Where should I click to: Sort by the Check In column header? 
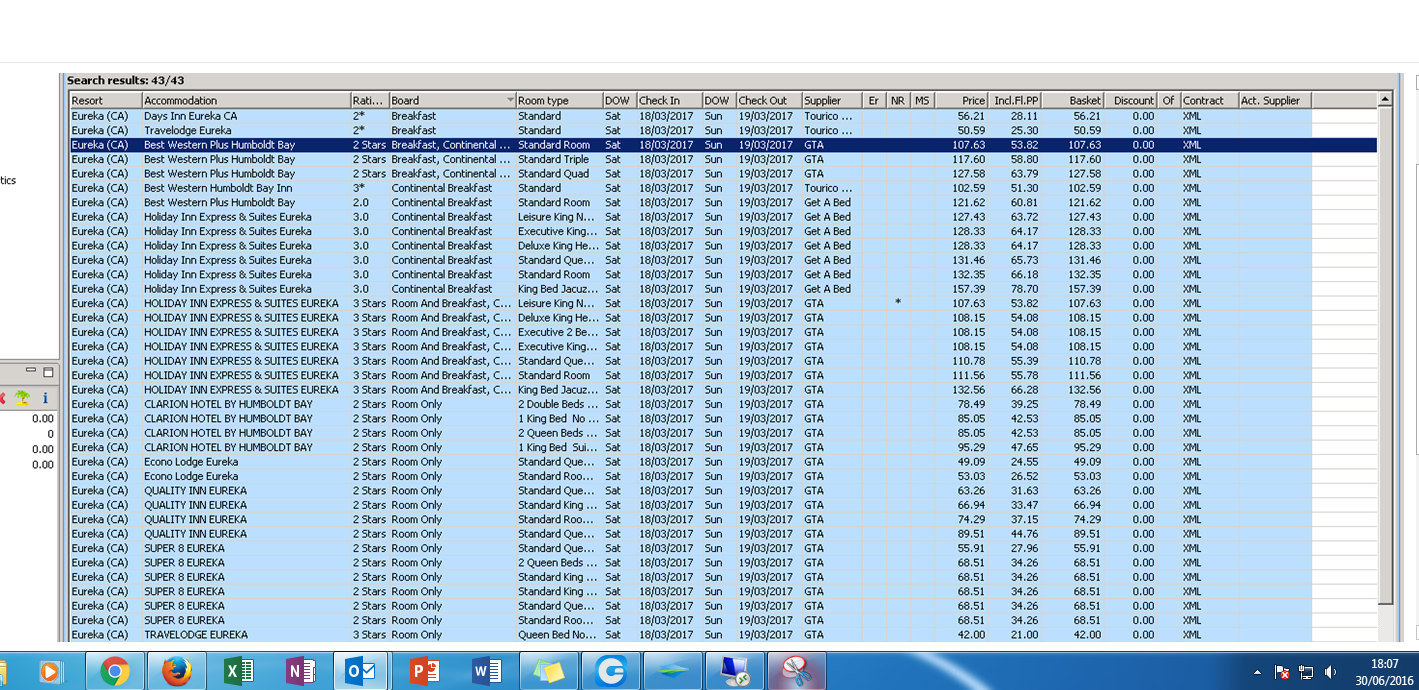coord(668,101)
